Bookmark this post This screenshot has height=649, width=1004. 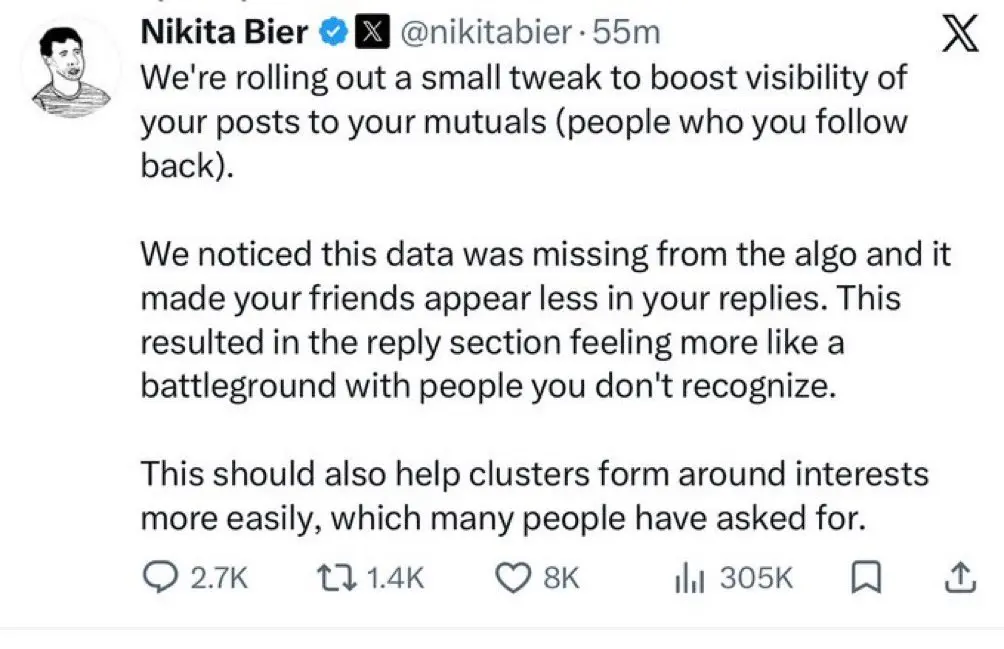pyautogui.click(x=866, y=578)
